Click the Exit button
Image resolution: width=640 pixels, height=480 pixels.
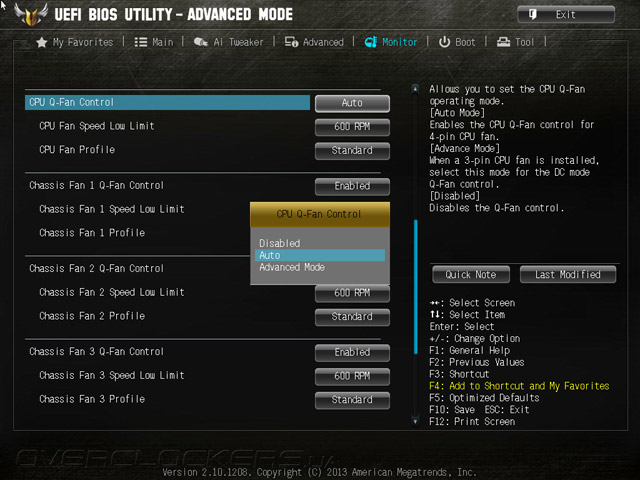pyautogui.click(x=566, y=15)
